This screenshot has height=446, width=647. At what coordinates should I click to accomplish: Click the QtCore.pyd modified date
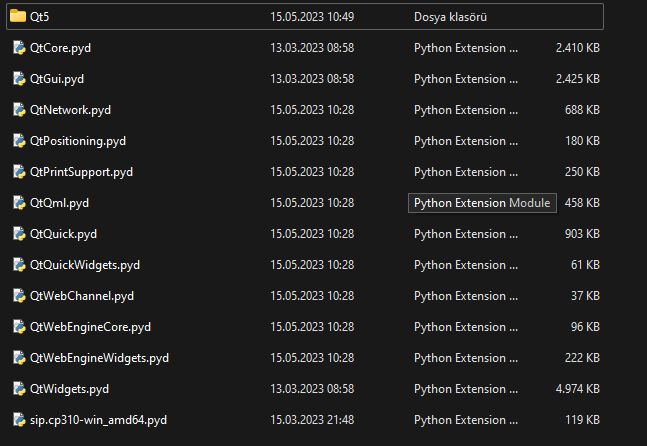point(312,48)
